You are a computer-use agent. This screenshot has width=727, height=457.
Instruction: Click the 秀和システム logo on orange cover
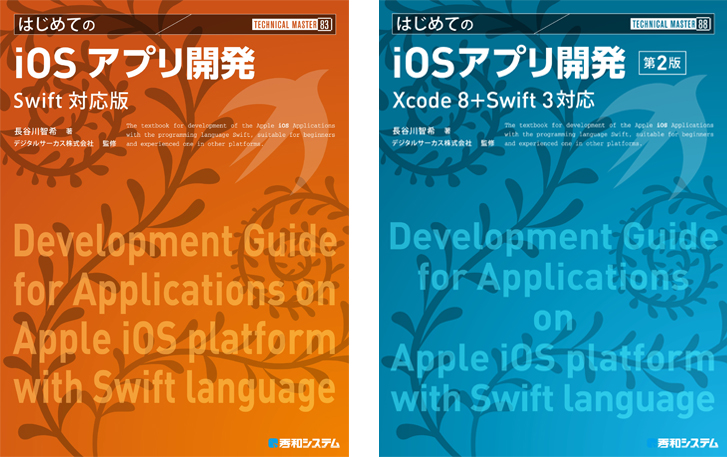[x=304, y=443]
